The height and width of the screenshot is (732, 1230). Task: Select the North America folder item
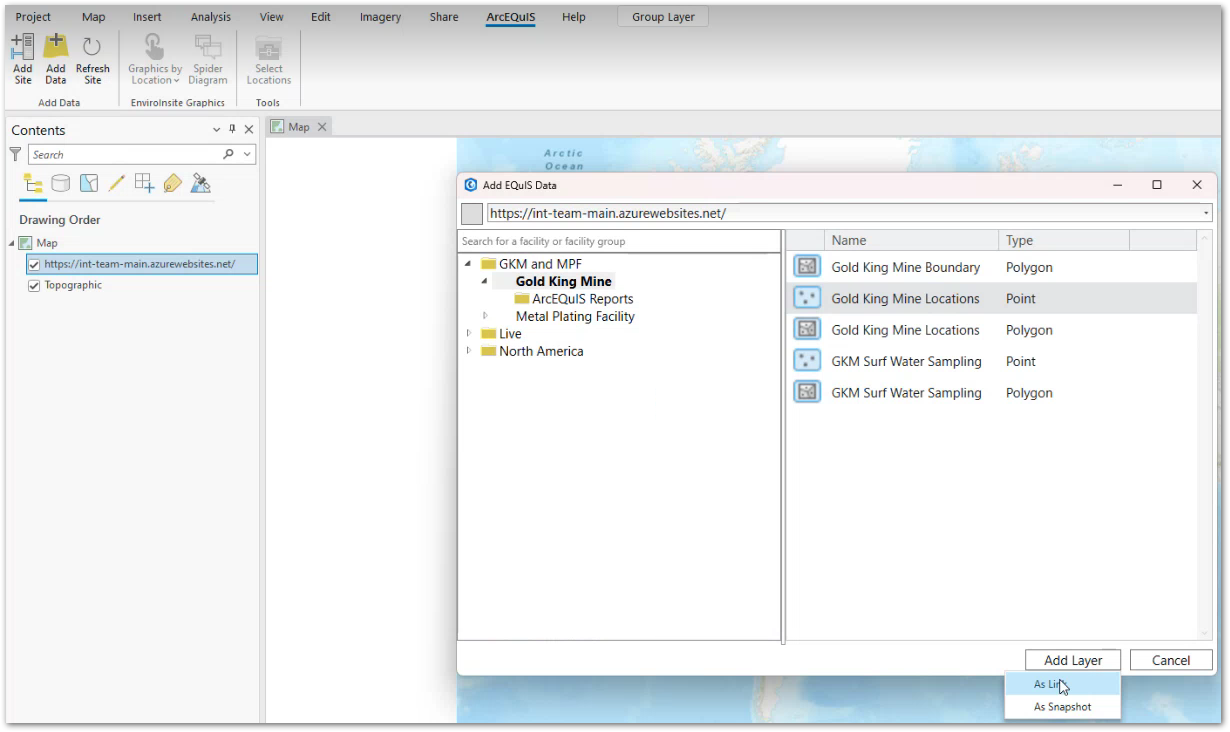[541, 351]
